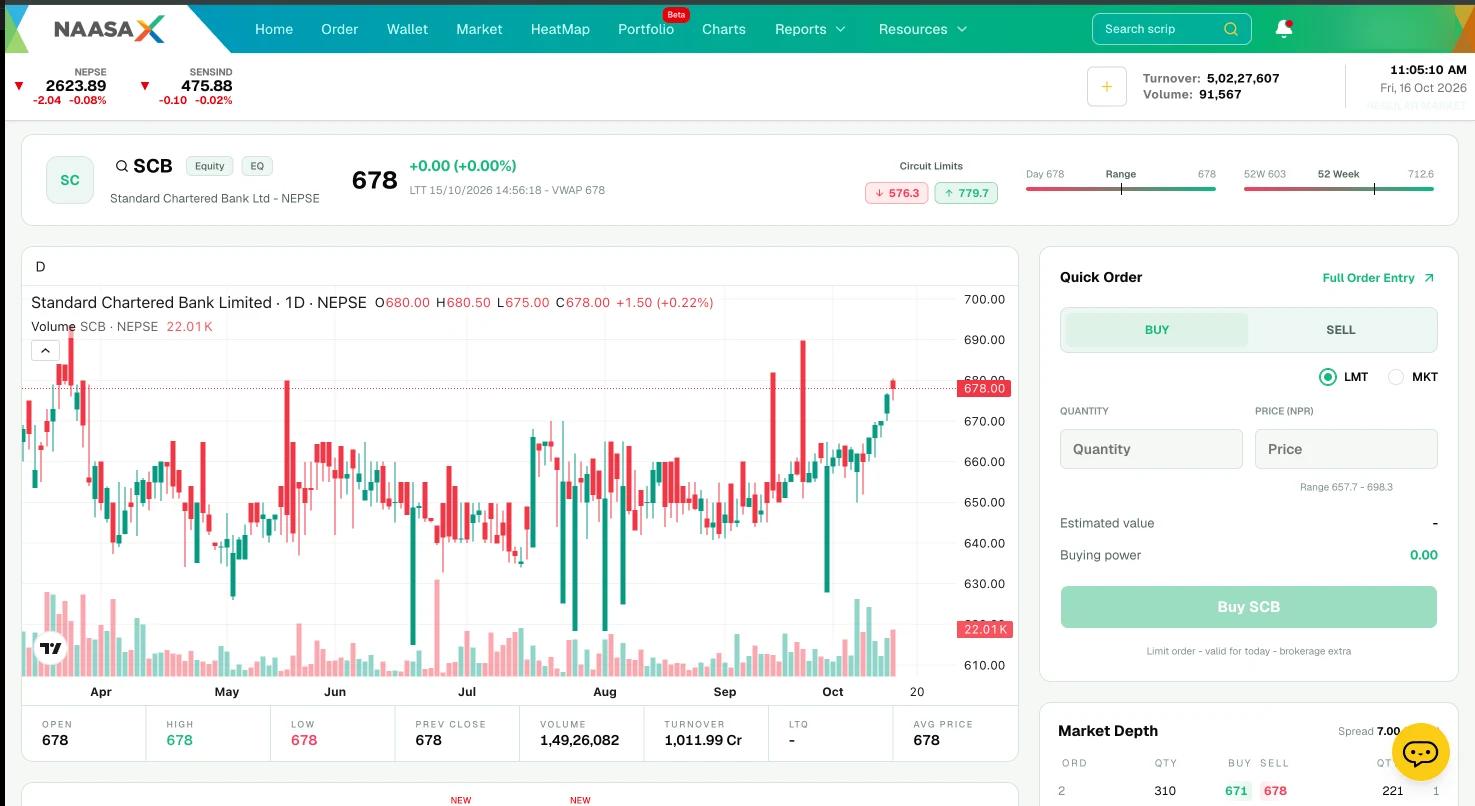Click the upper circuit limit 779.7
The width and height of the screenshot is (1475, 806).
[x=966, y=193]
